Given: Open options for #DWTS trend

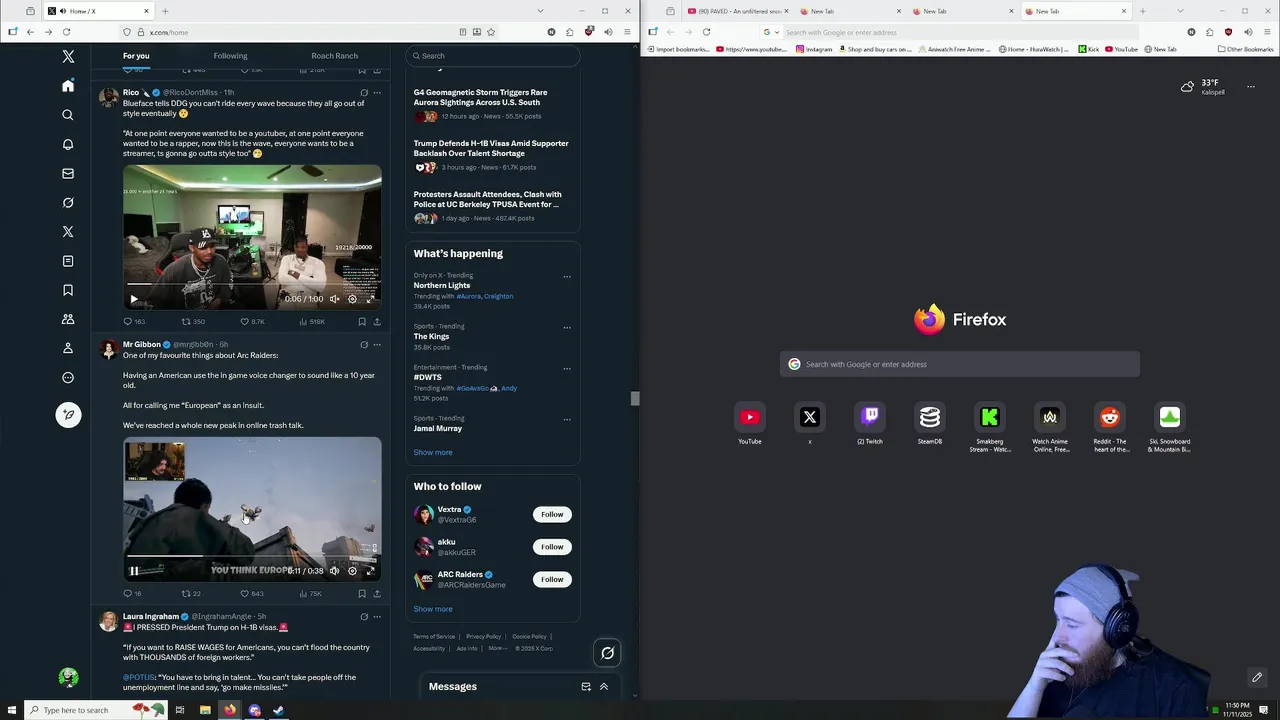Looking at the screenshot, I should tap(567, 368).
